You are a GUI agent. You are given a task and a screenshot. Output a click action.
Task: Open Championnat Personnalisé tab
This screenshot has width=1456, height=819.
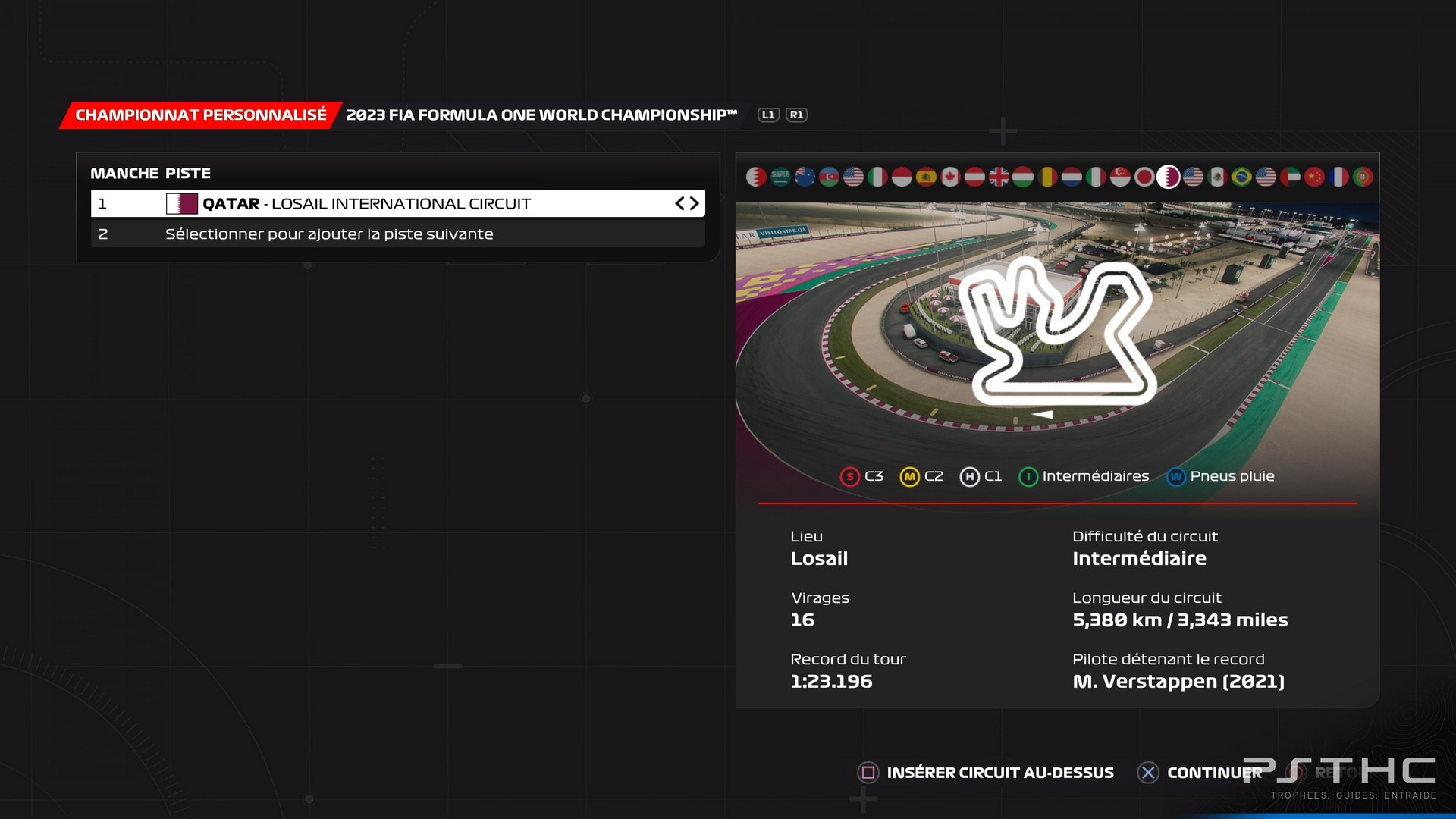coord(201,115)
